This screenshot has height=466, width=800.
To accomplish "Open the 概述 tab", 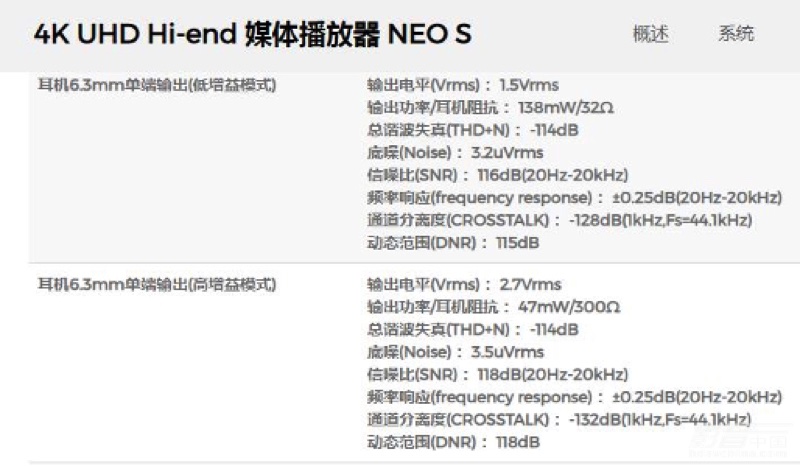I will point(651,34).
